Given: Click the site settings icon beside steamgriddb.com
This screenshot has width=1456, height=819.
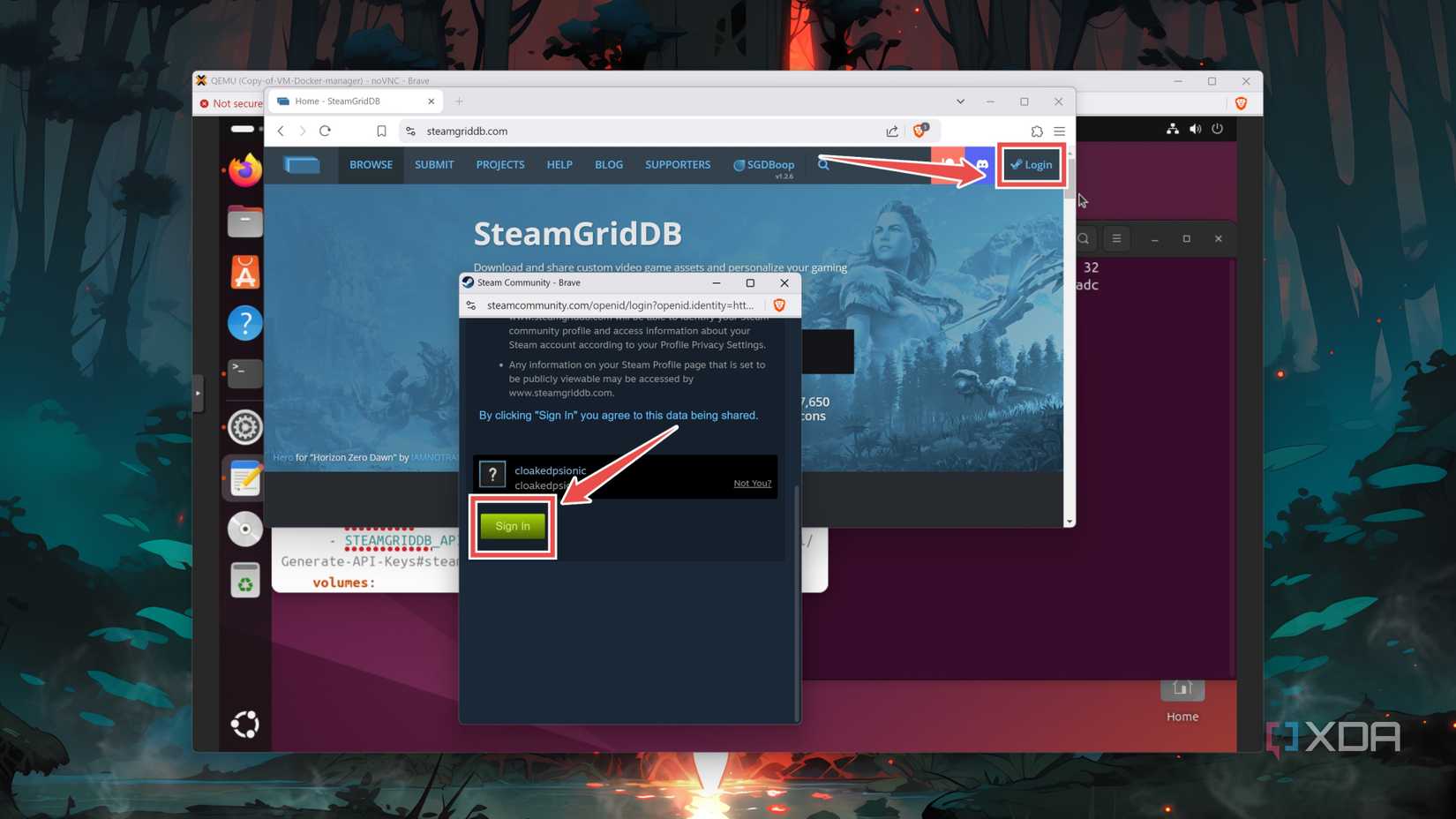Looking at the screenshot, I should [x=410, y=131].
